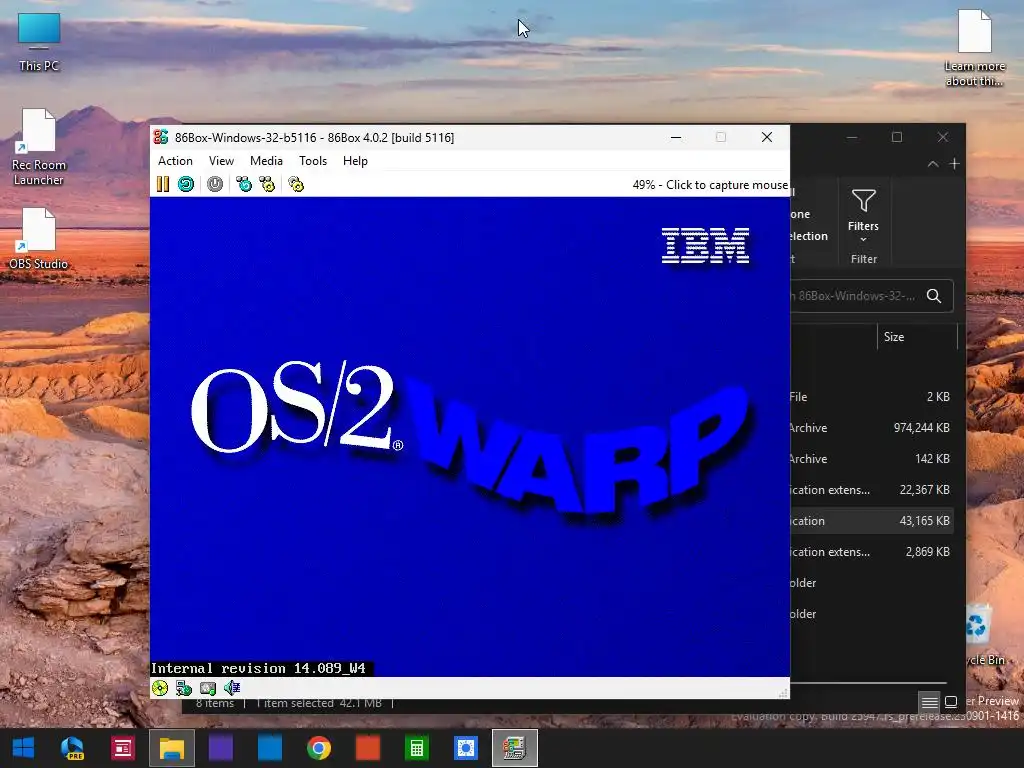
Task: Sort by the Size column header
Action: (917, 337)
